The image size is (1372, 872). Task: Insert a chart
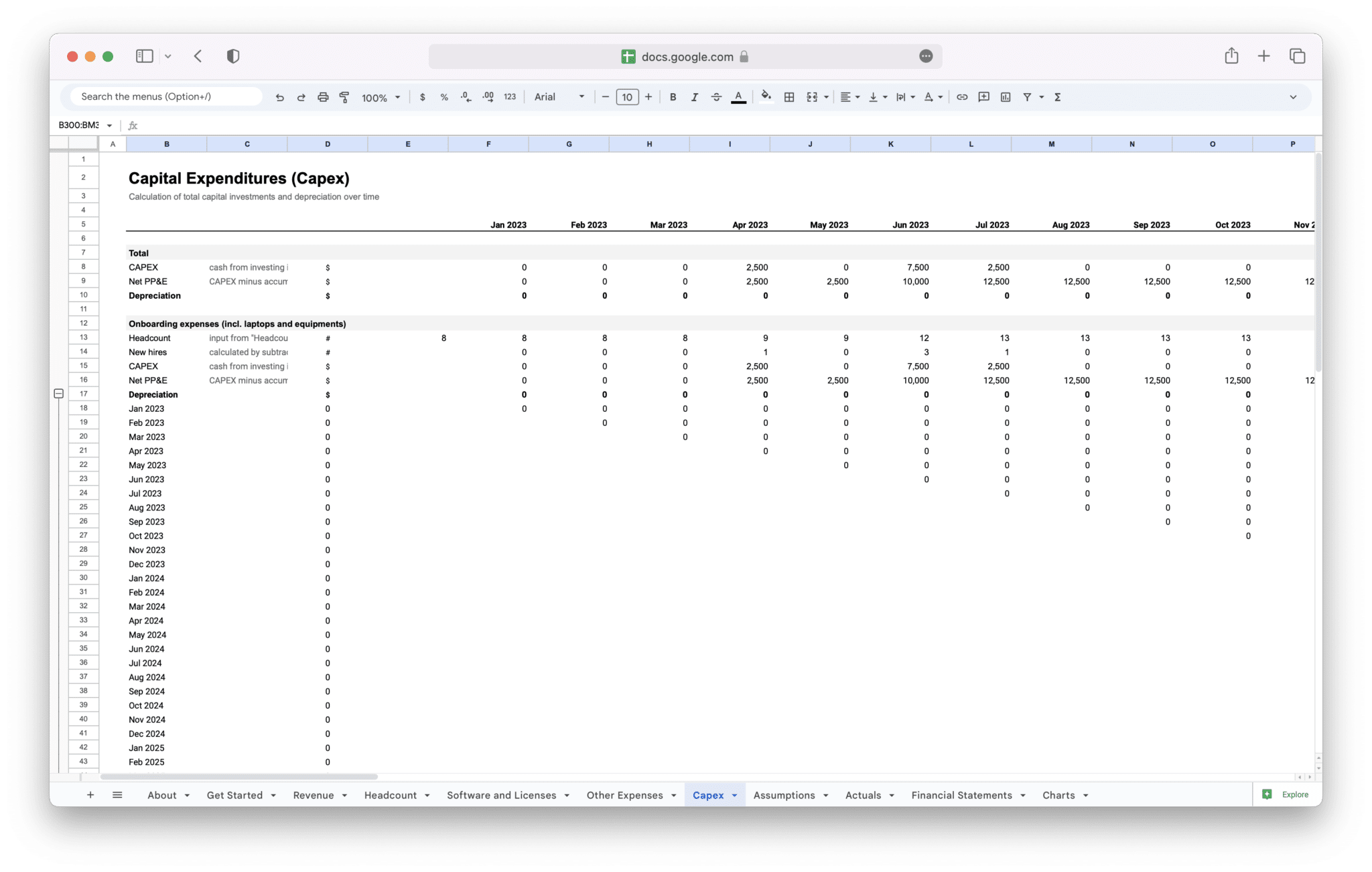click(1006, 97)
